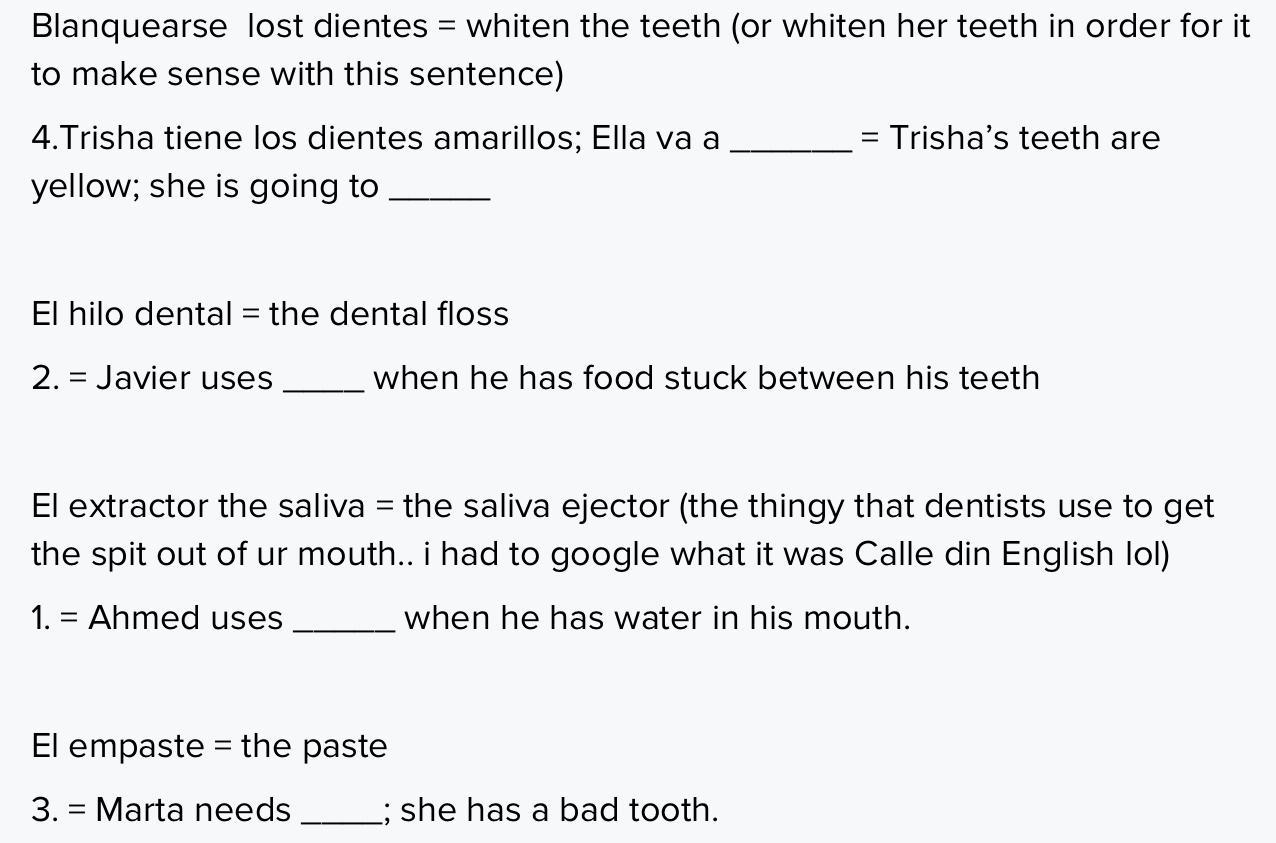Click 'the paste' translation text
Screen dimensions: 1276x843
[x=314, y=746]
